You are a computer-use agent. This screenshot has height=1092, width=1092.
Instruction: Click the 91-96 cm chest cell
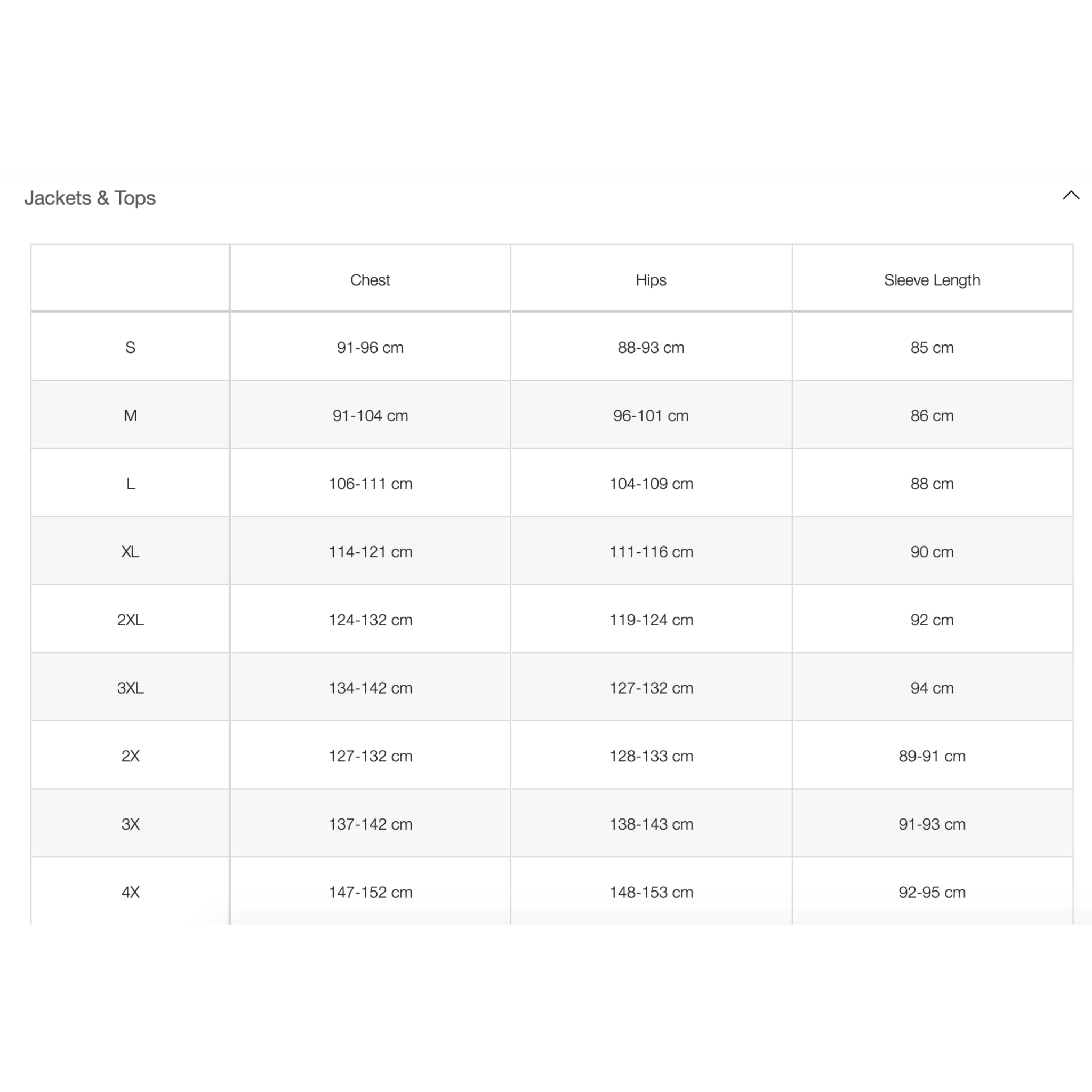click(370, 348)
